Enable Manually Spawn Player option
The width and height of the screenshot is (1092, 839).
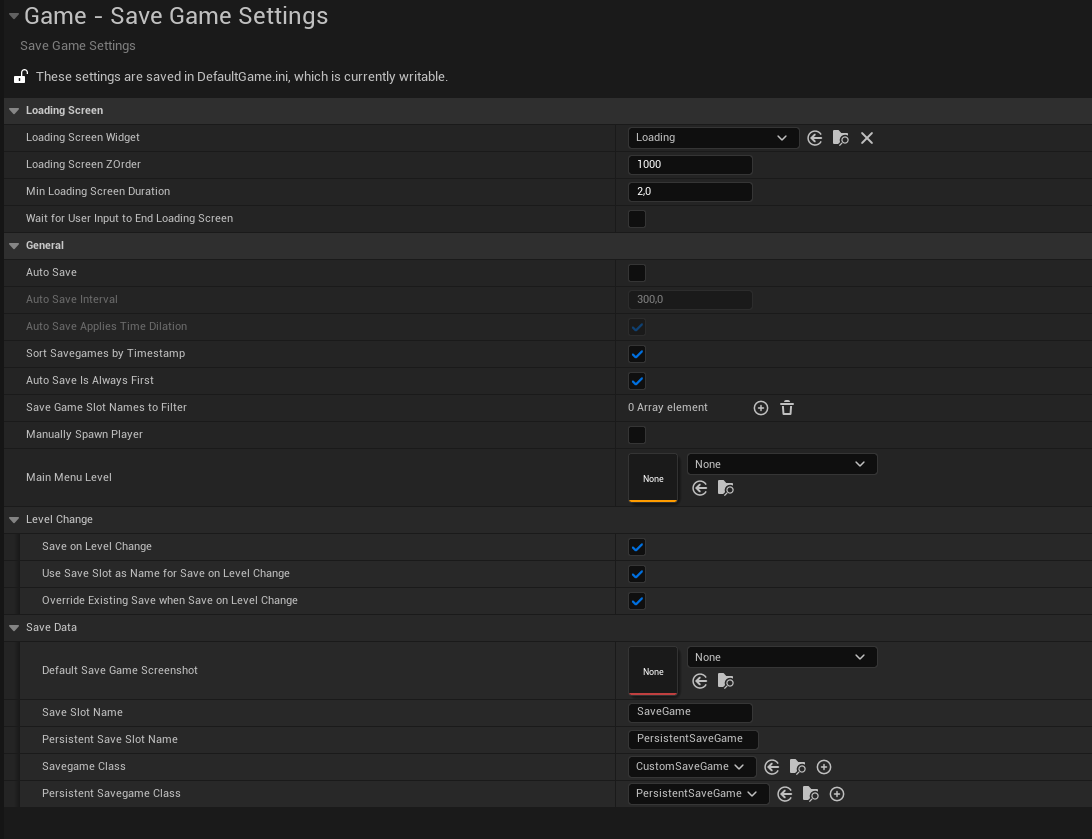click(x=637, y=435)
